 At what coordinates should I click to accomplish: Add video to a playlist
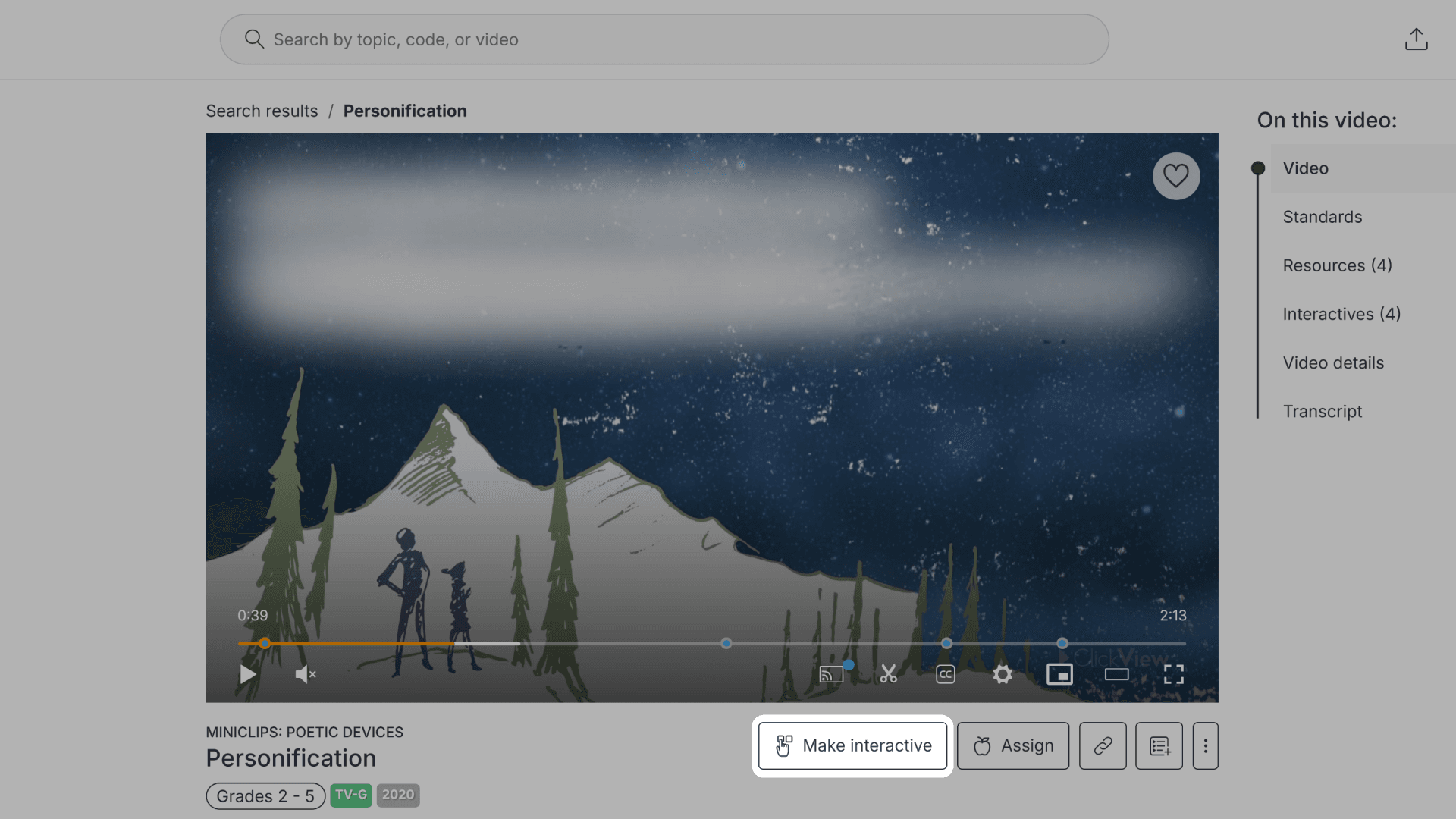1159,745
